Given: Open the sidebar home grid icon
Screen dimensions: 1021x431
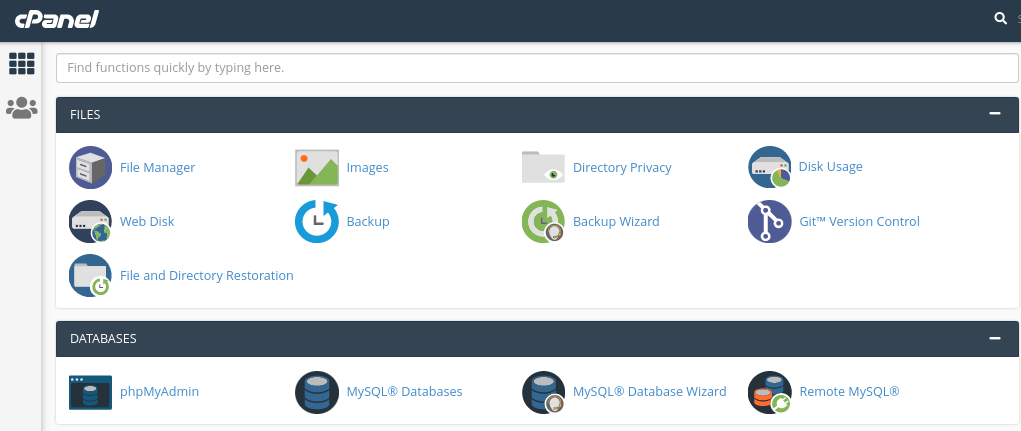Looking at the screenshot, I should click(21, 63).
